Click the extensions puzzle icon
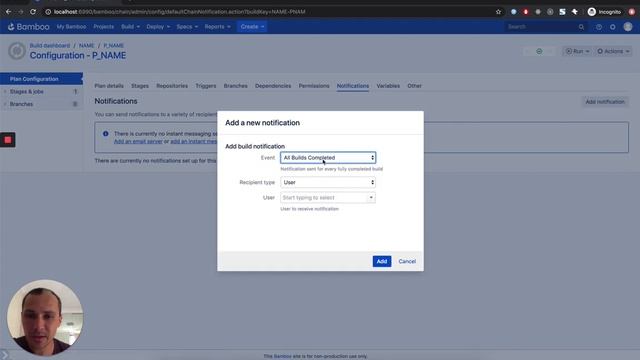The width and height of the screenshot is (640, 360). click(575, 12)
